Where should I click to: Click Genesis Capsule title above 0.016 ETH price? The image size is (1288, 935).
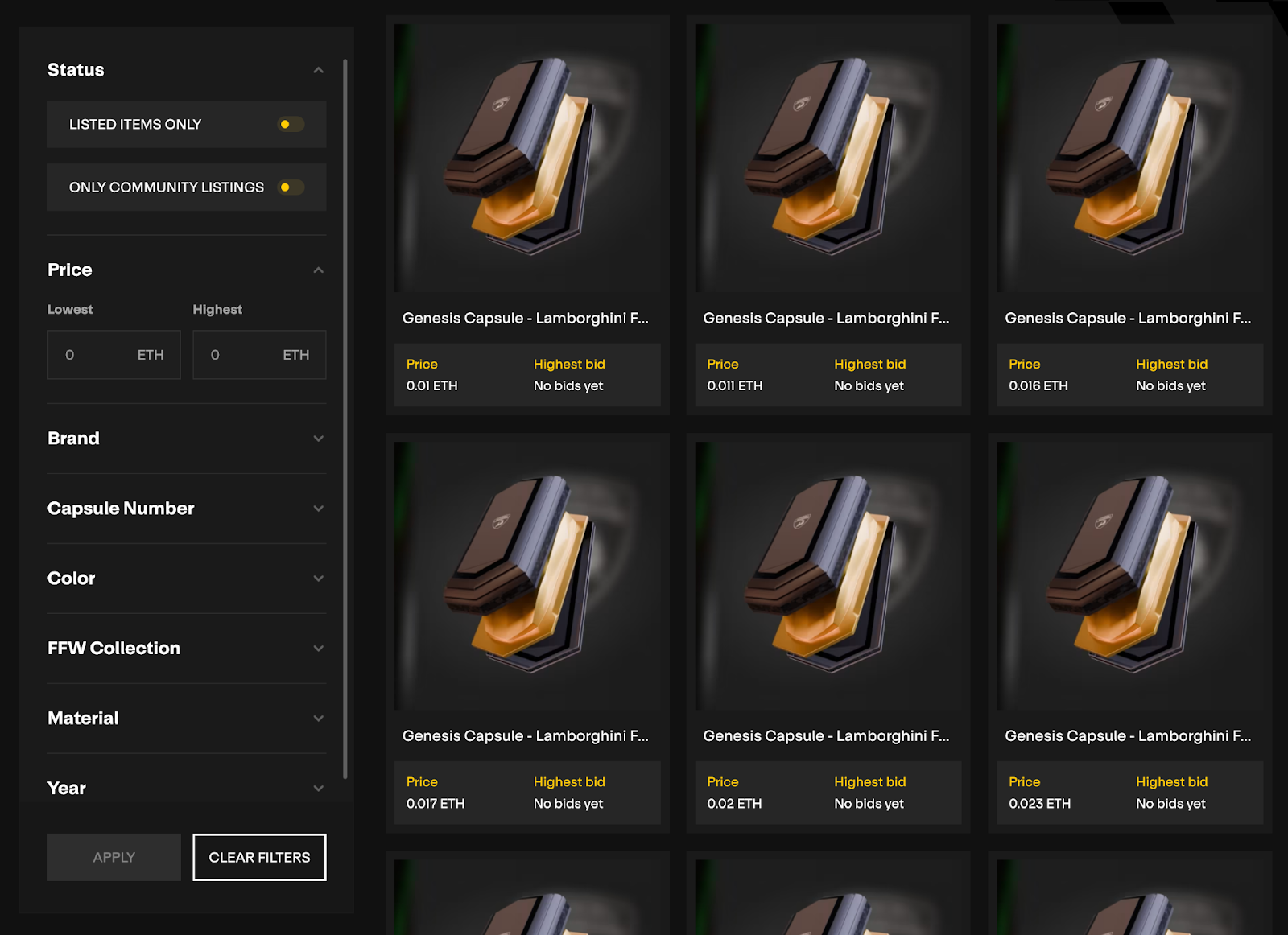pos(1128,318)
